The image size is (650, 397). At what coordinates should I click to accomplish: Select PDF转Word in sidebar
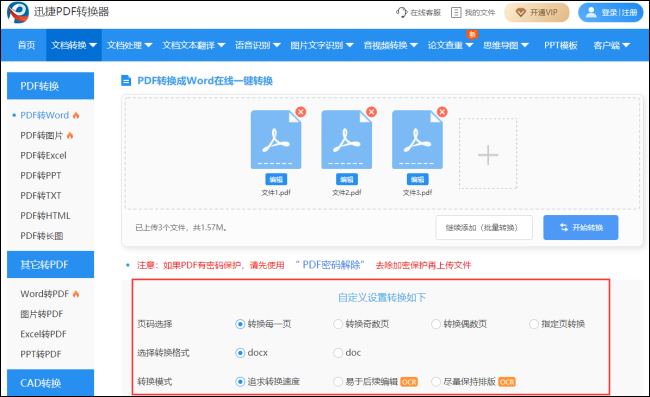45,115
